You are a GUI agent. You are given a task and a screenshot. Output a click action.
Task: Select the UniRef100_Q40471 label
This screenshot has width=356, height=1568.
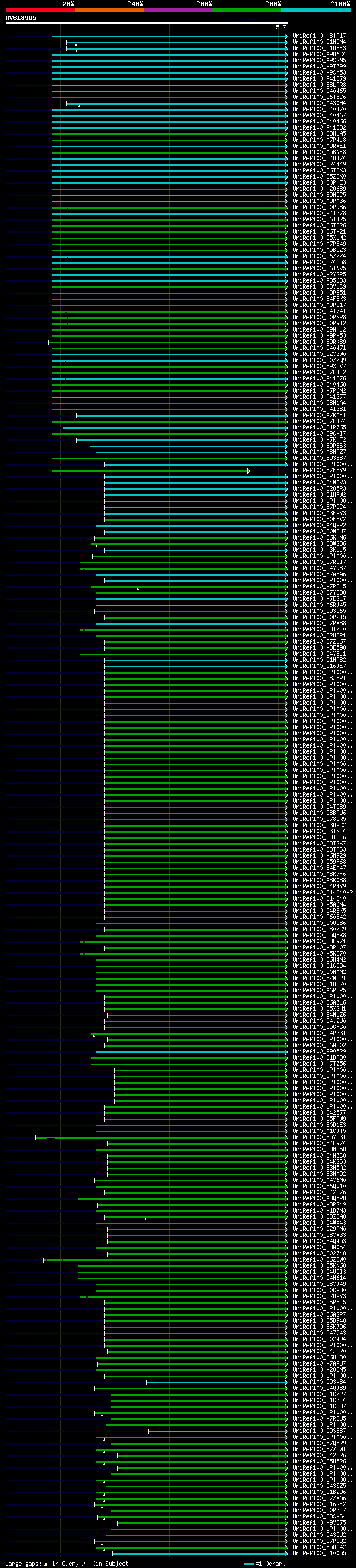[x=319, y=348]
